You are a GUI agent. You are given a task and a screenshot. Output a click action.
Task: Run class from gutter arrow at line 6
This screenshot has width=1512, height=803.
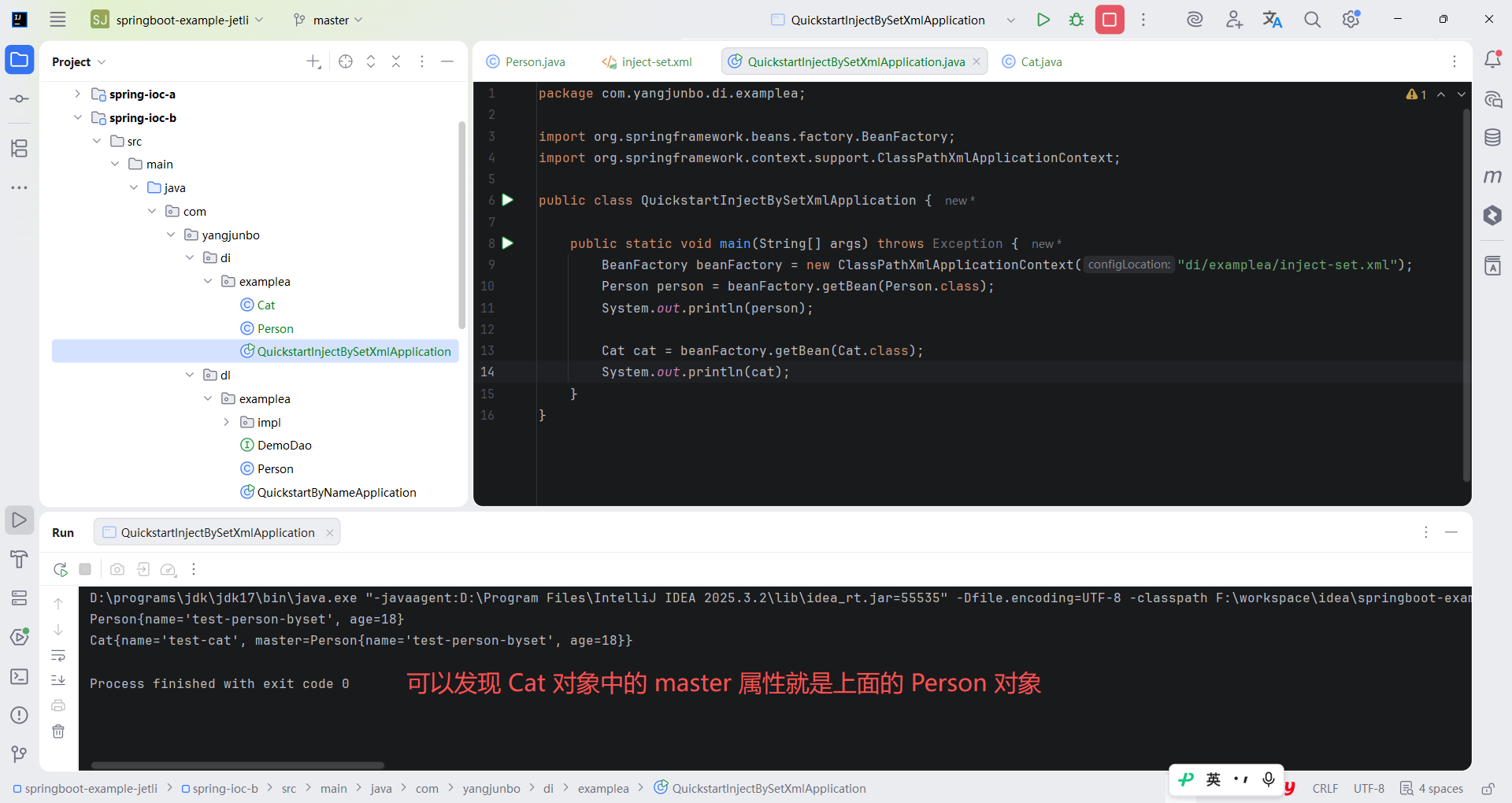508,200
